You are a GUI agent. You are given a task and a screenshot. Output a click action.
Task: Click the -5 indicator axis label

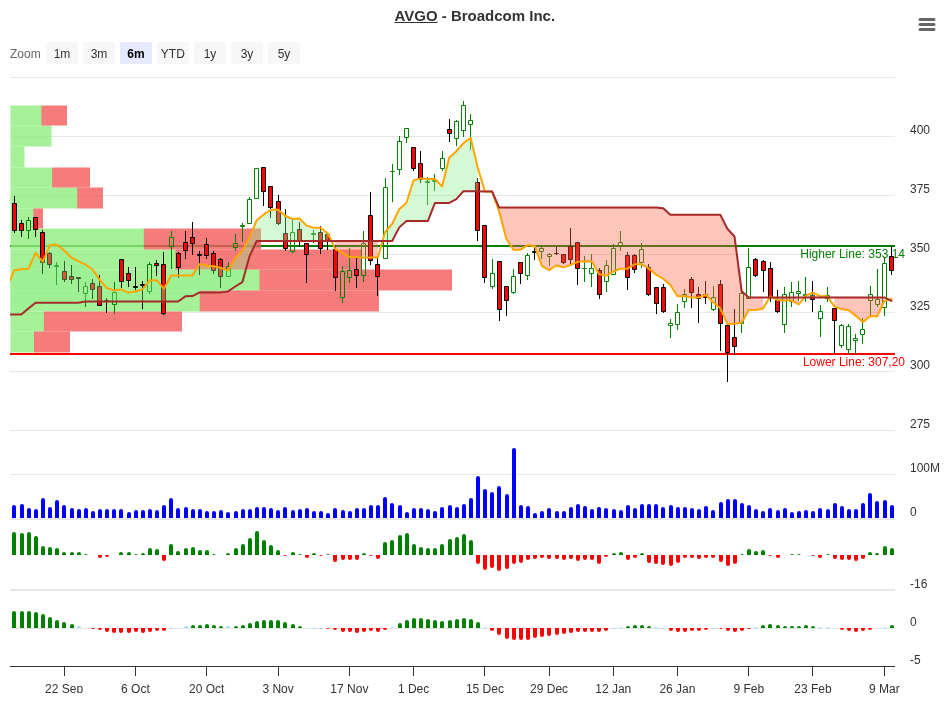915,660
